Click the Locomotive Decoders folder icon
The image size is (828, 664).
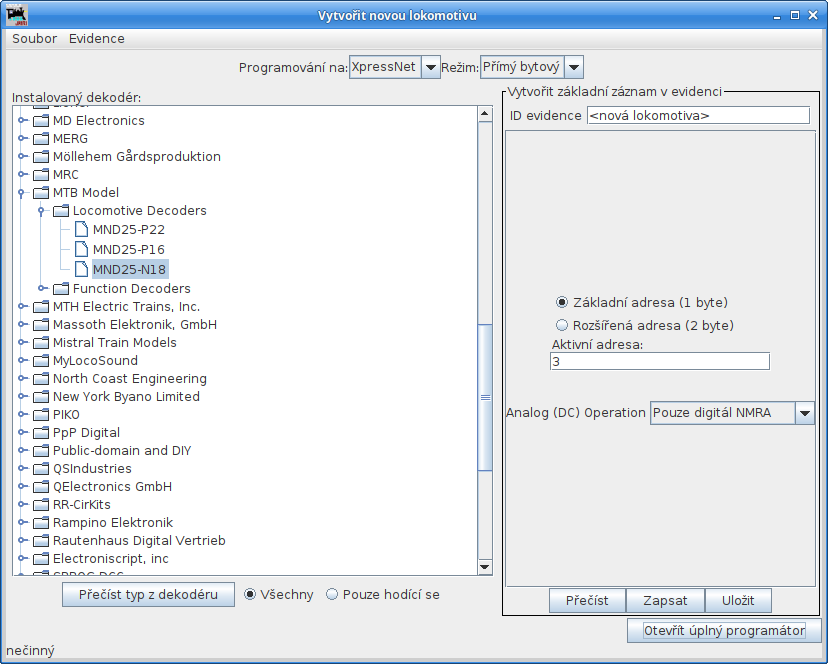coord(61,211)
